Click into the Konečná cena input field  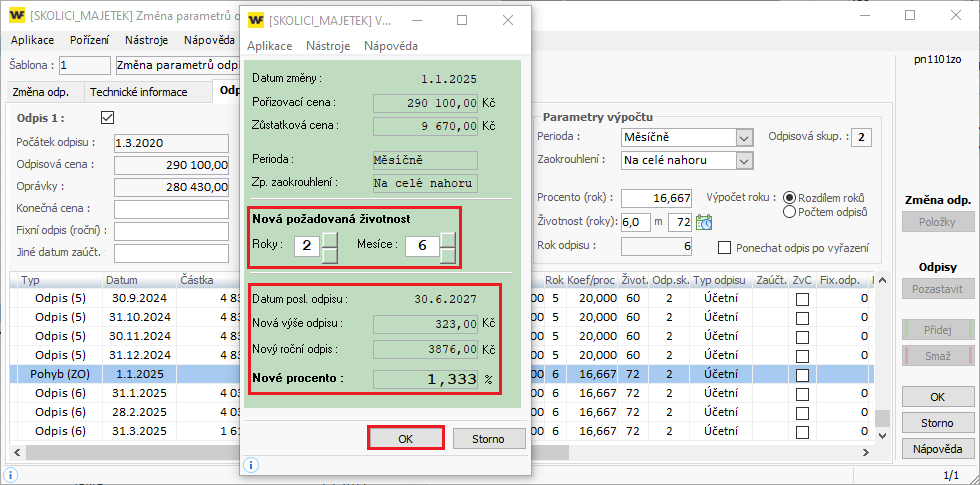click(x=172, y=209)
